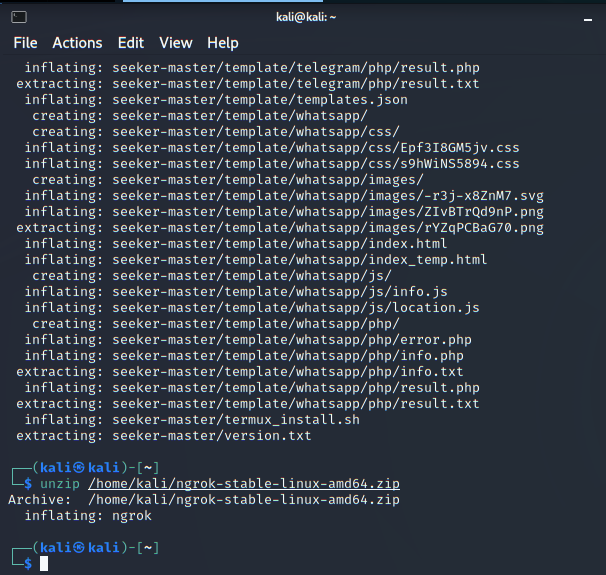
Task: Click the 'creating: seeker-master/template/whatsapp/' line
Action: click(200, 116)
